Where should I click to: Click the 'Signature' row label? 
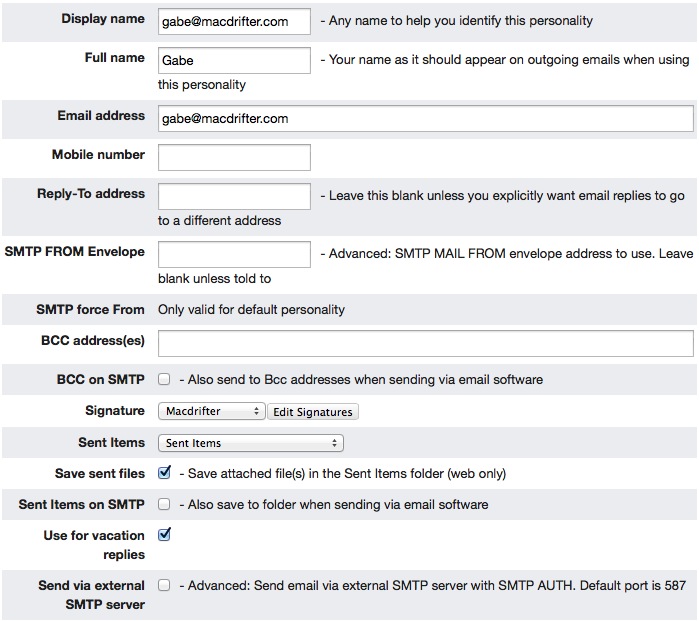point(115,411)
